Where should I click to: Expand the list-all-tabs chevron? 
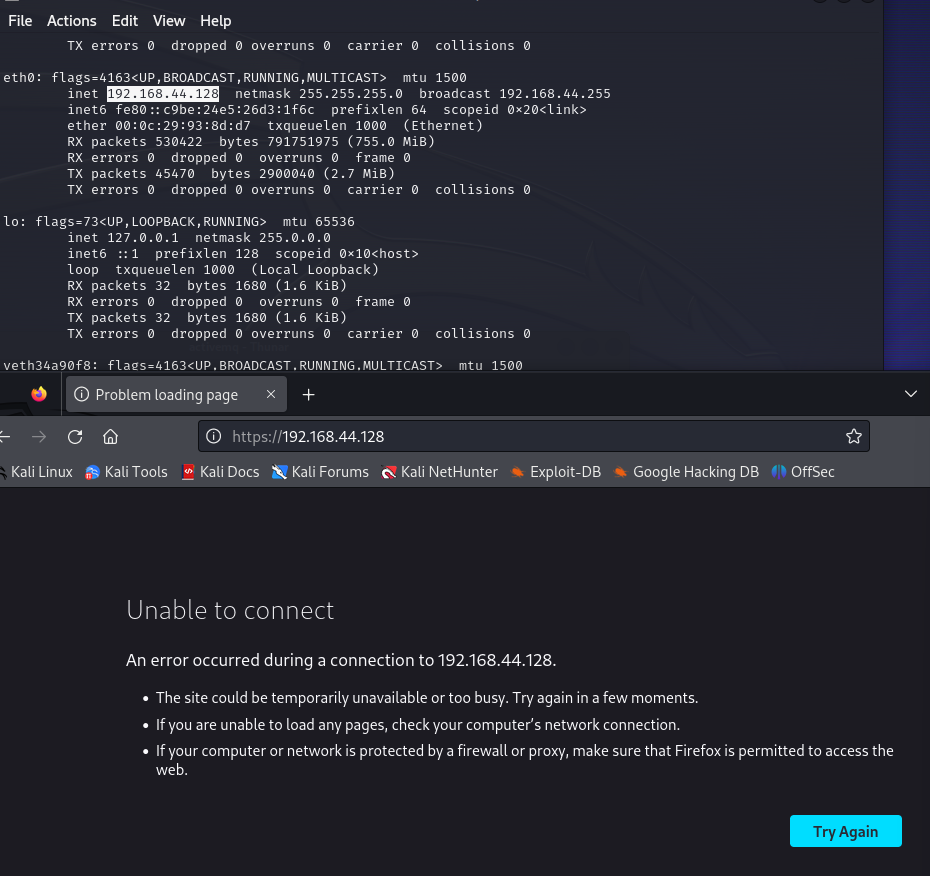coord(910,394)
